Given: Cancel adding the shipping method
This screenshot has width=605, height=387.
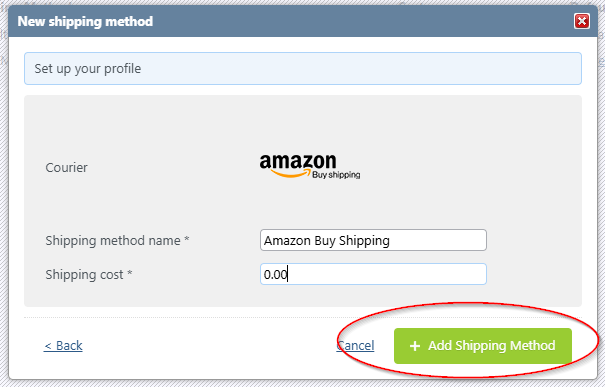Looking at the screenshot, I should pos(355,345).
